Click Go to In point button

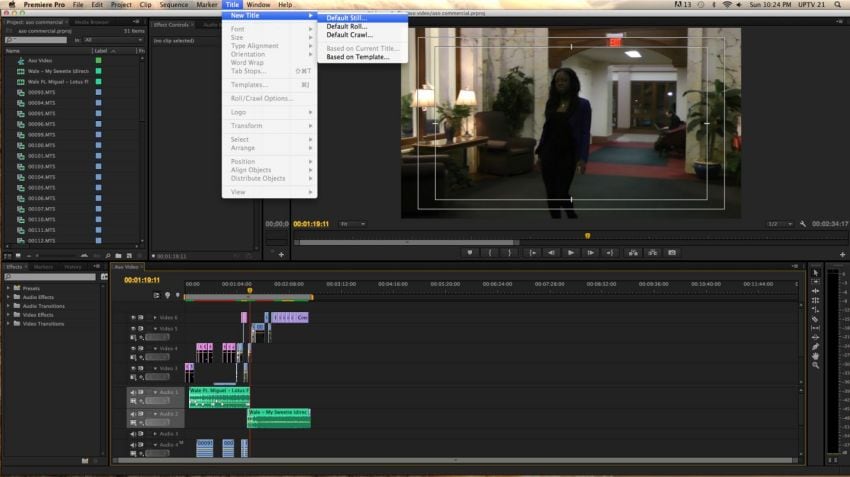tap(532, 253)
